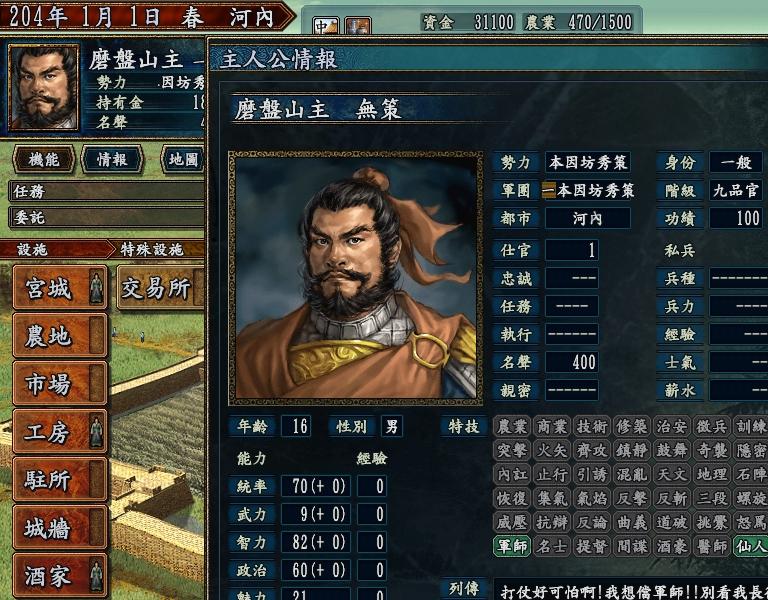Open the 交易所 special facility
768x600 pixels.
point(161,288)
